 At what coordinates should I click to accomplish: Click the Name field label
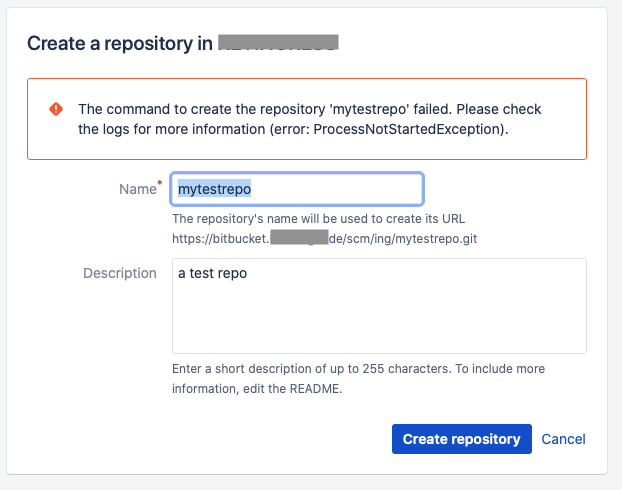point(138,189)
